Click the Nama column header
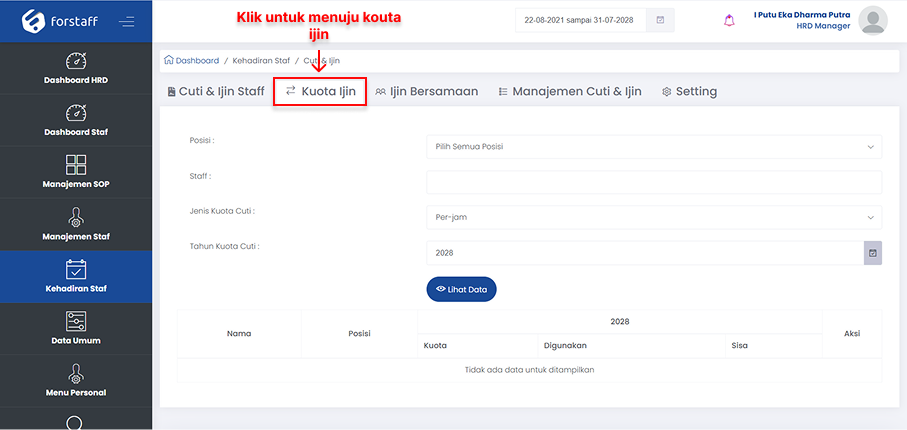This screenshot has width=907, height=430. coord(239,334)
